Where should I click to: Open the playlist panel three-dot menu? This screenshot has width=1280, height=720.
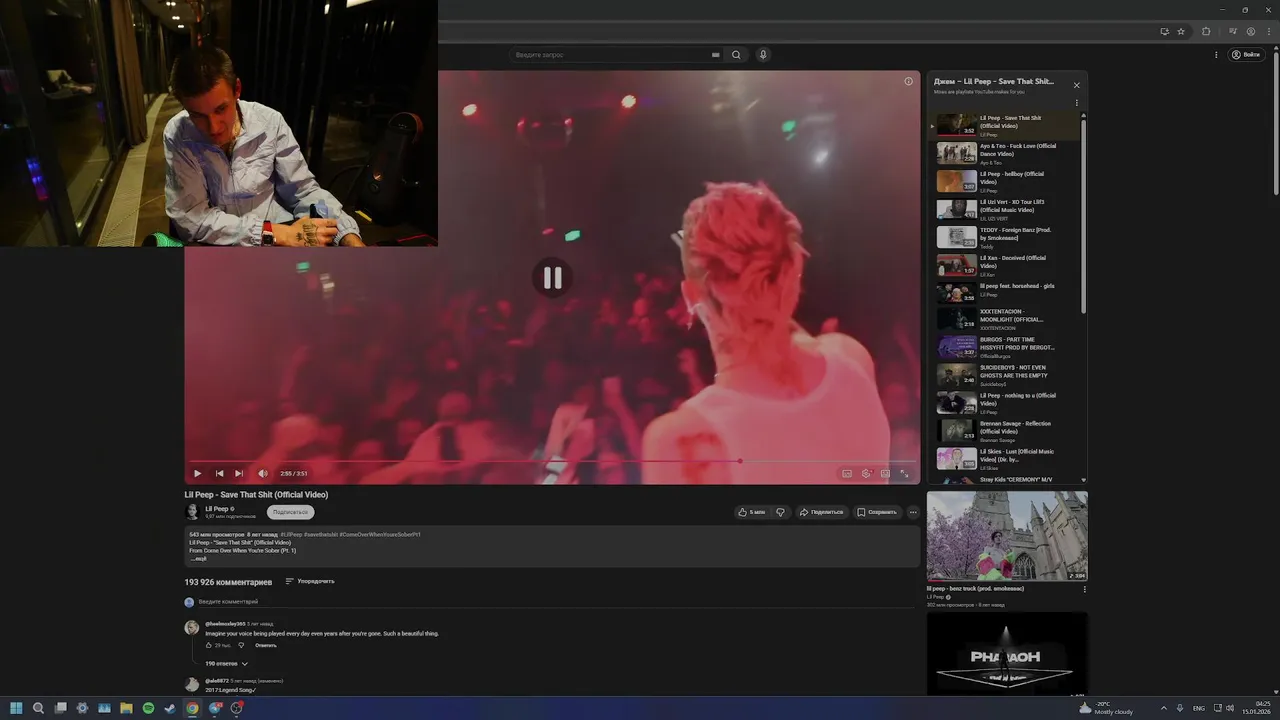[x=1076, y=103]
